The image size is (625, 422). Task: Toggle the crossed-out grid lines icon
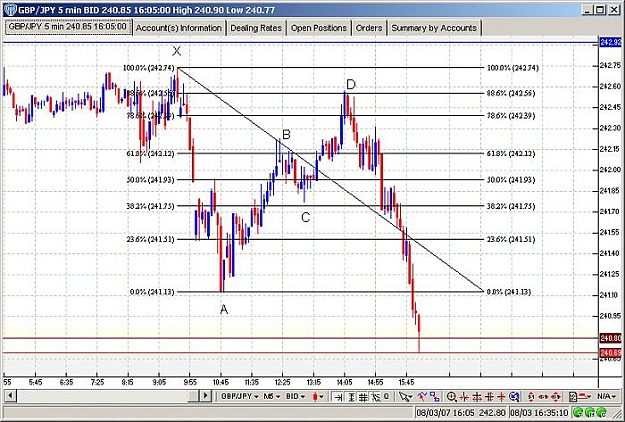375,396
